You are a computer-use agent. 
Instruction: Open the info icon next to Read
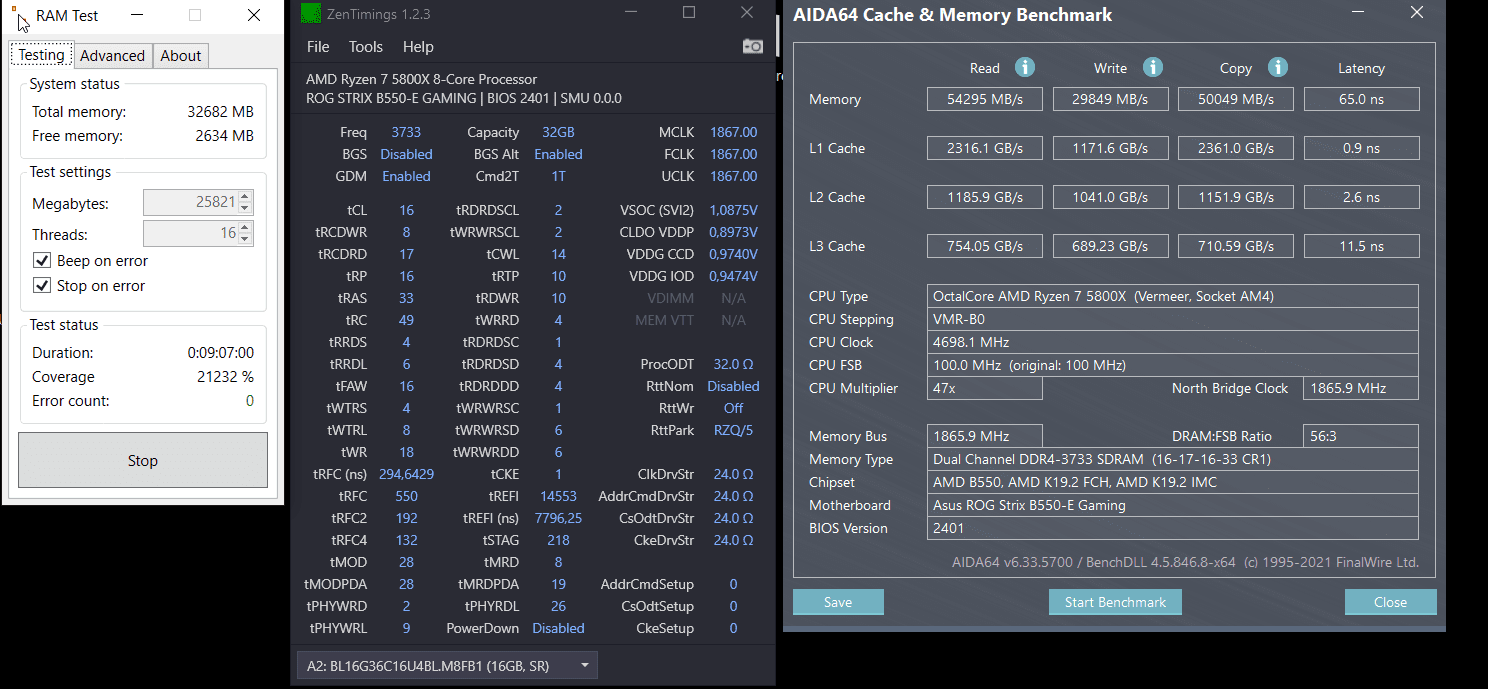[x=1024, y=67]
